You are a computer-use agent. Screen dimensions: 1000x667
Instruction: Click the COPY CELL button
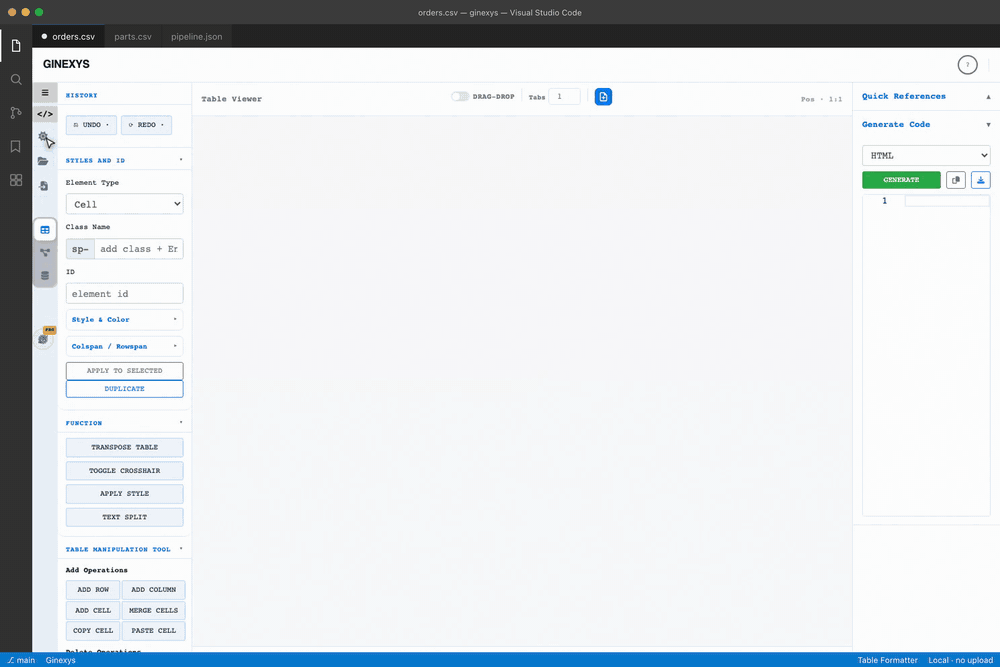(92, 631)
